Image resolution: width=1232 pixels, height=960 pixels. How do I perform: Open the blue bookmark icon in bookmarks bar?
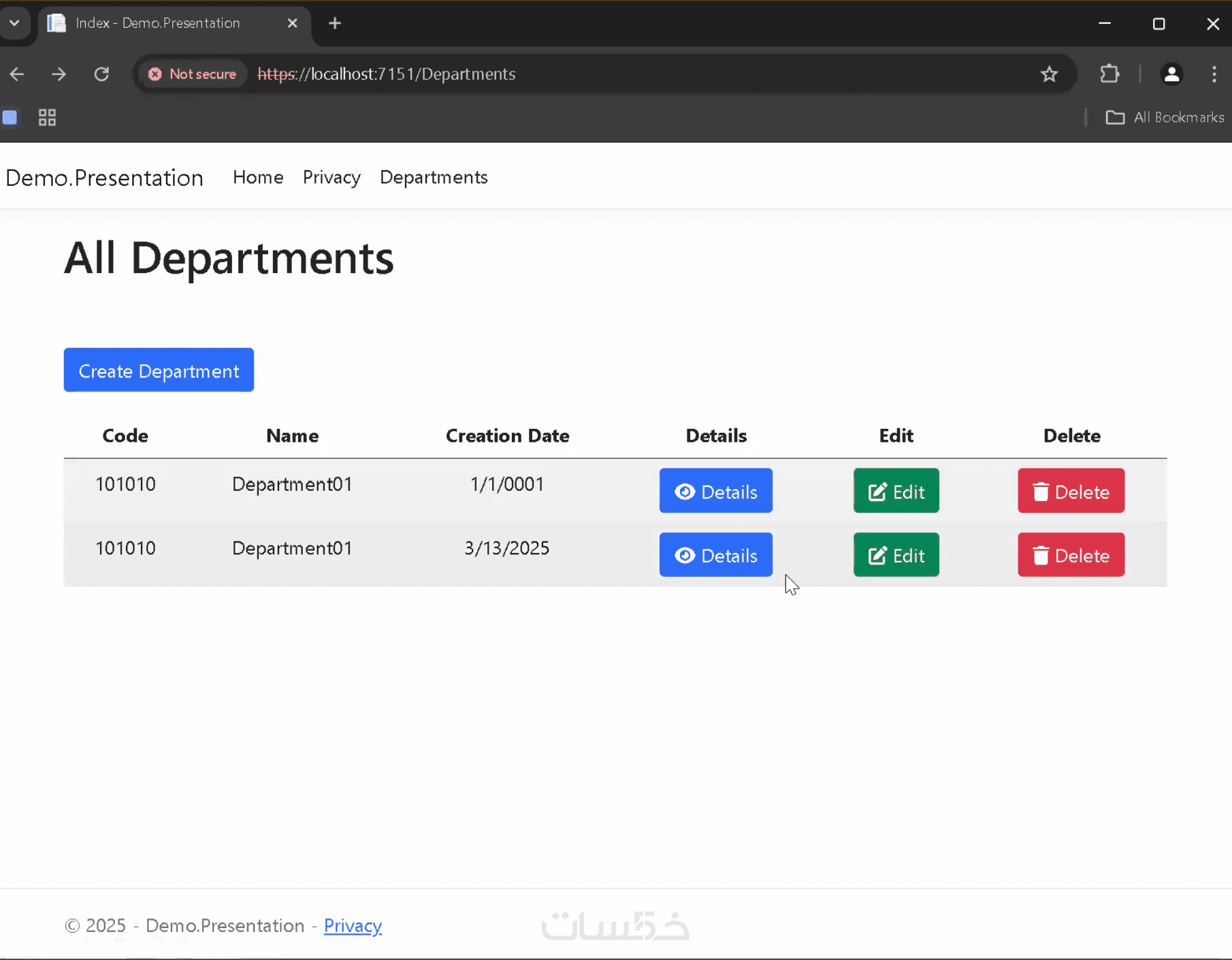(10, 117)
